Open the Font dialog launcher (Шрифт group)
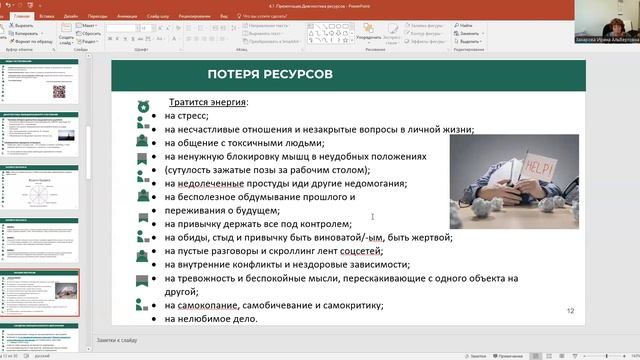640x360 pixels. click(181, 49)
